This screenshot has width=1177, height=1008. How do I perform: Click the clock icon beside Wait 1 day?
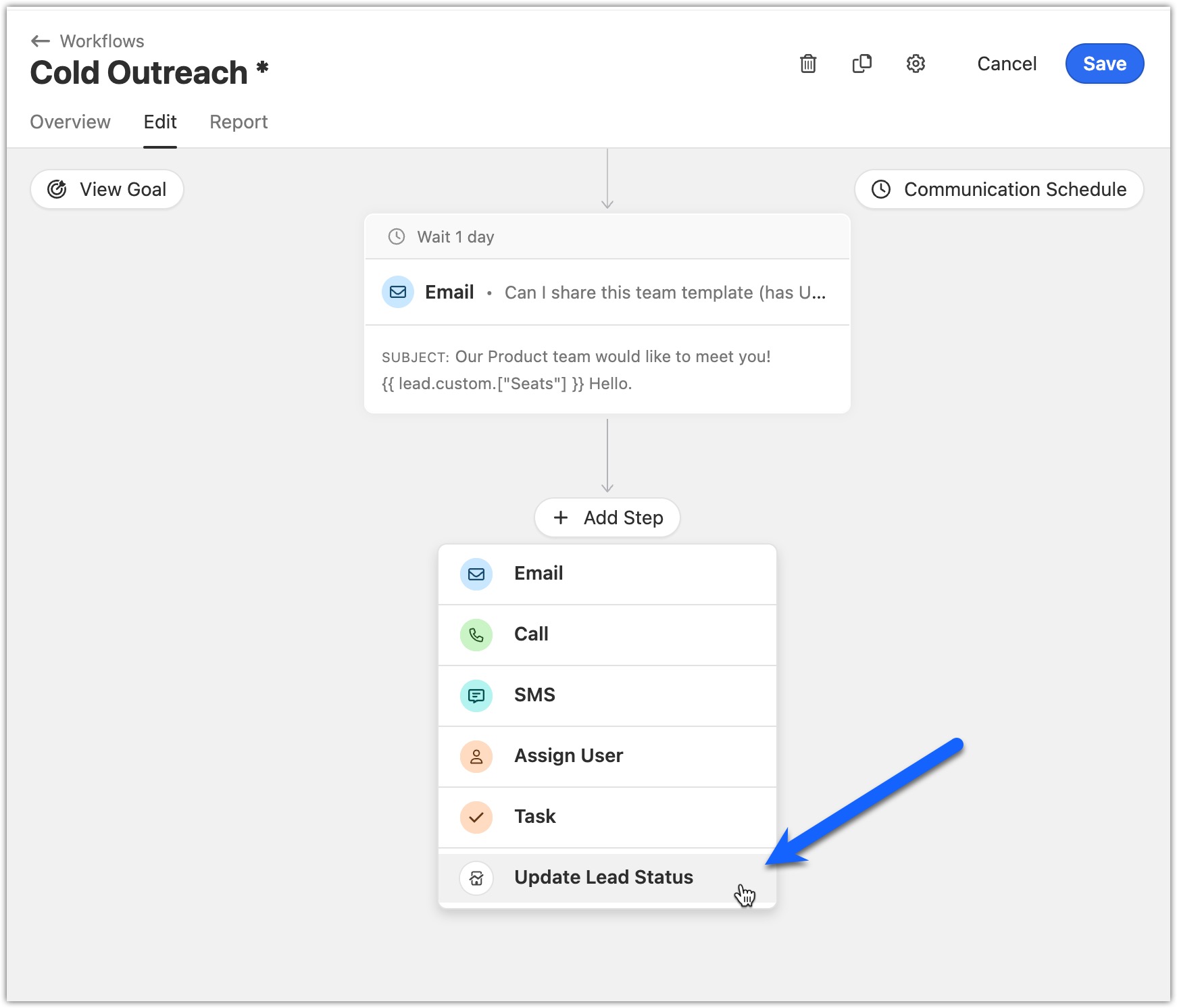coord(396,236)
